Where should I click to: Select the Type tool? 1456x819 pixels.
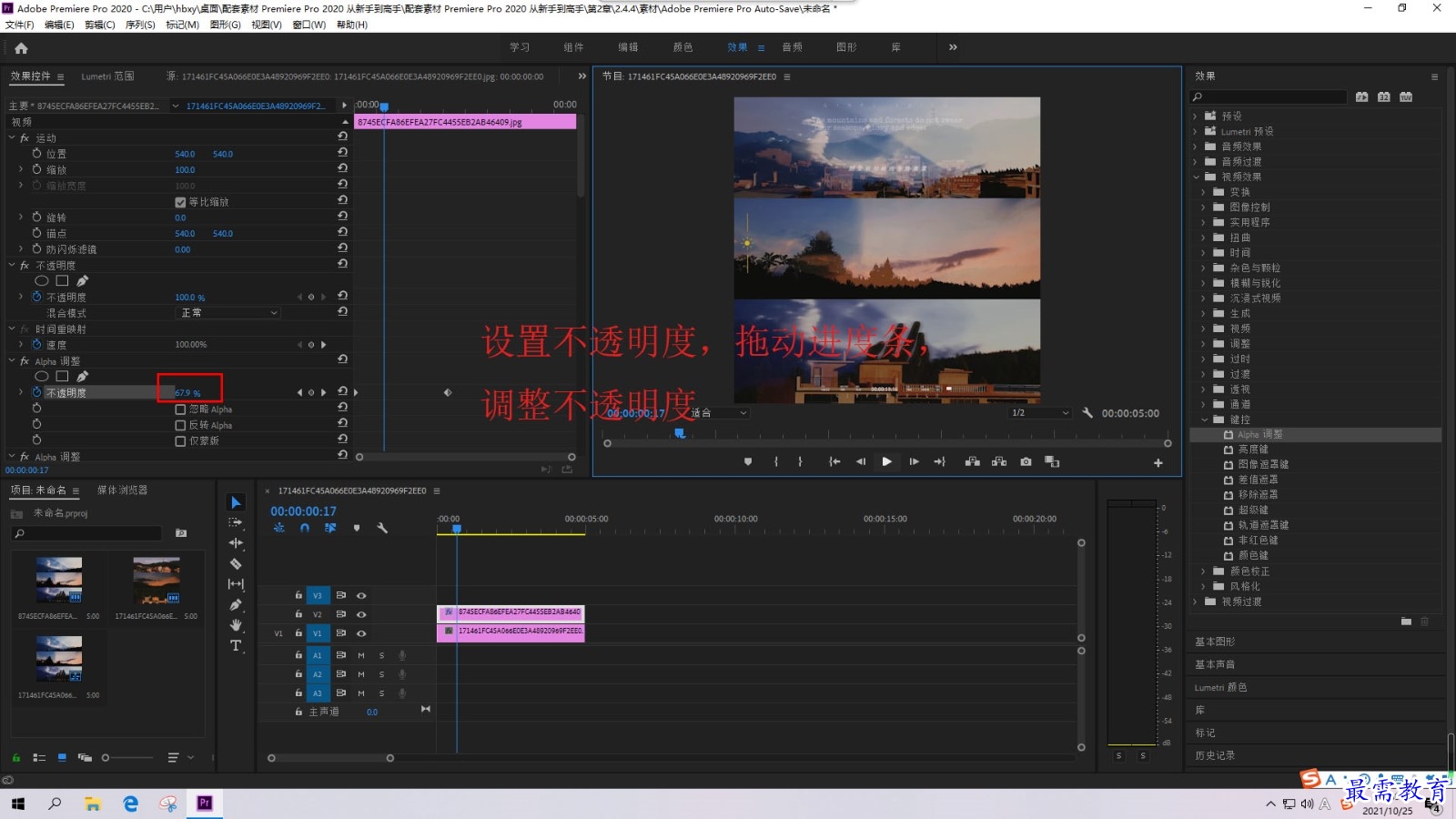236,645
